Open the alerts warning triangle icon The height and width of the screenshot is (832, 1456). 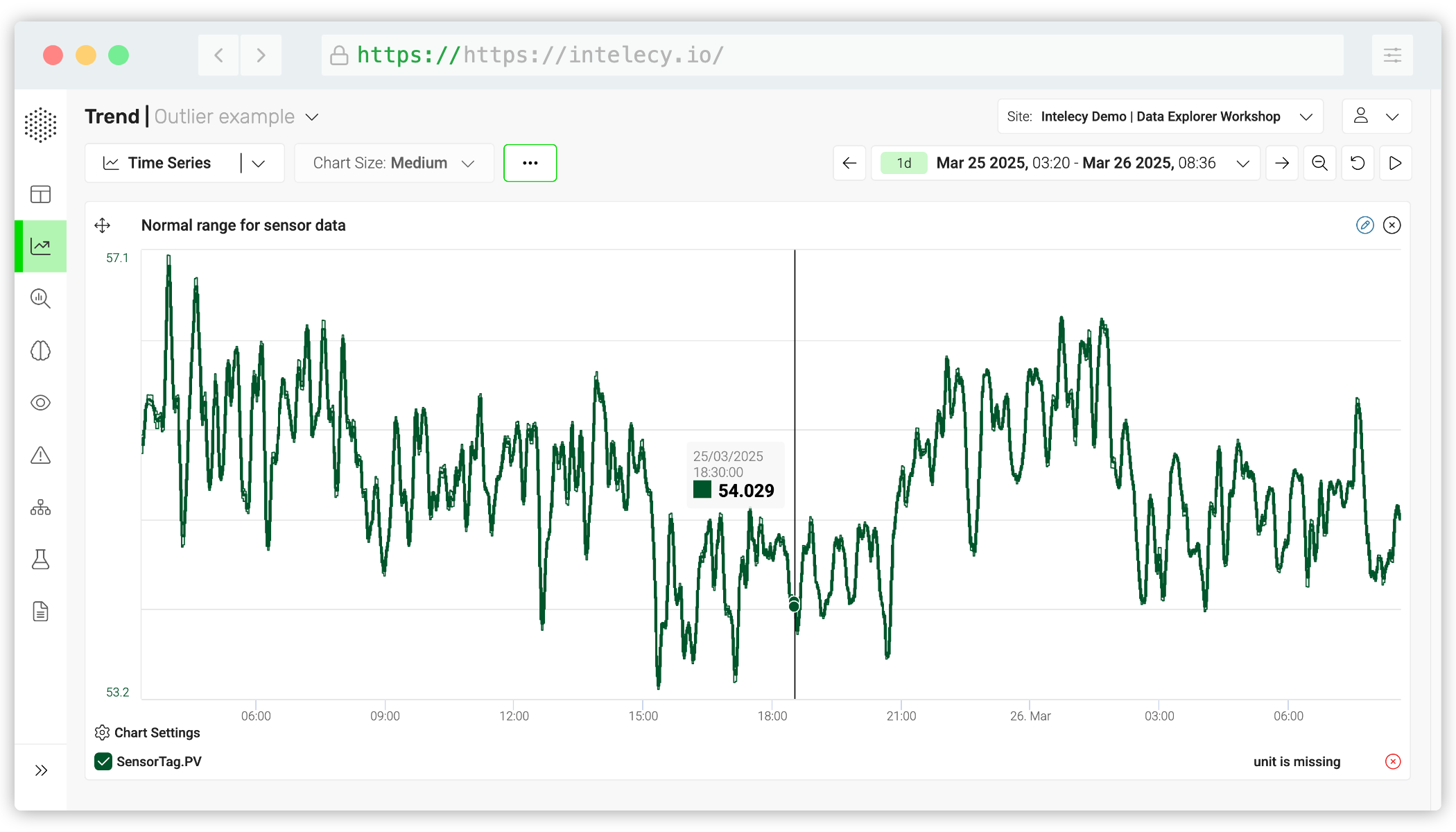40,456
